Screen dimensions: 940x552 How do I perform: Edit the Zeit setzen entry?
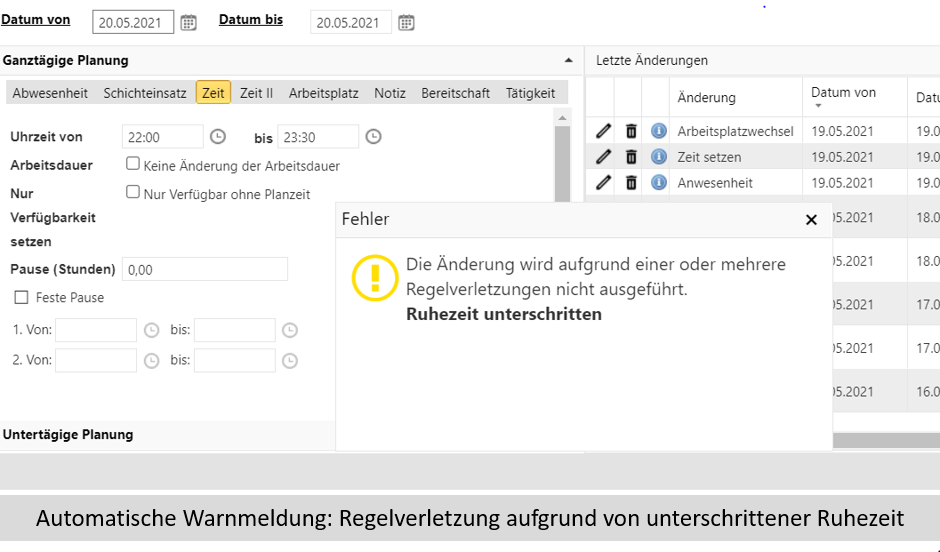(603, 156)
